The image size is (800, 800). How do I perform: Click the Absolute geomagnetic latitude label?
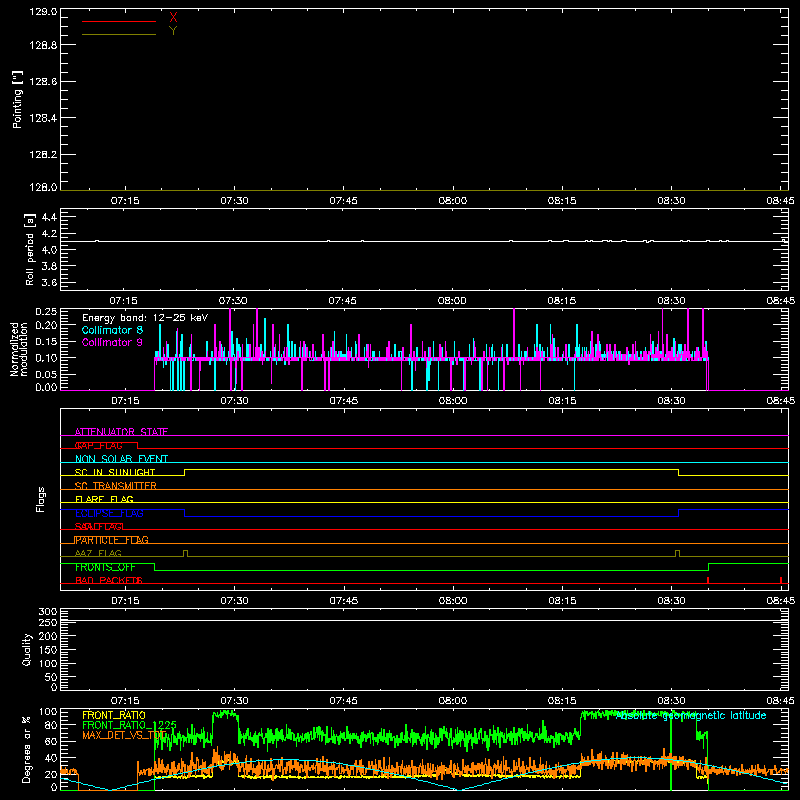click(x=691, y=715)
